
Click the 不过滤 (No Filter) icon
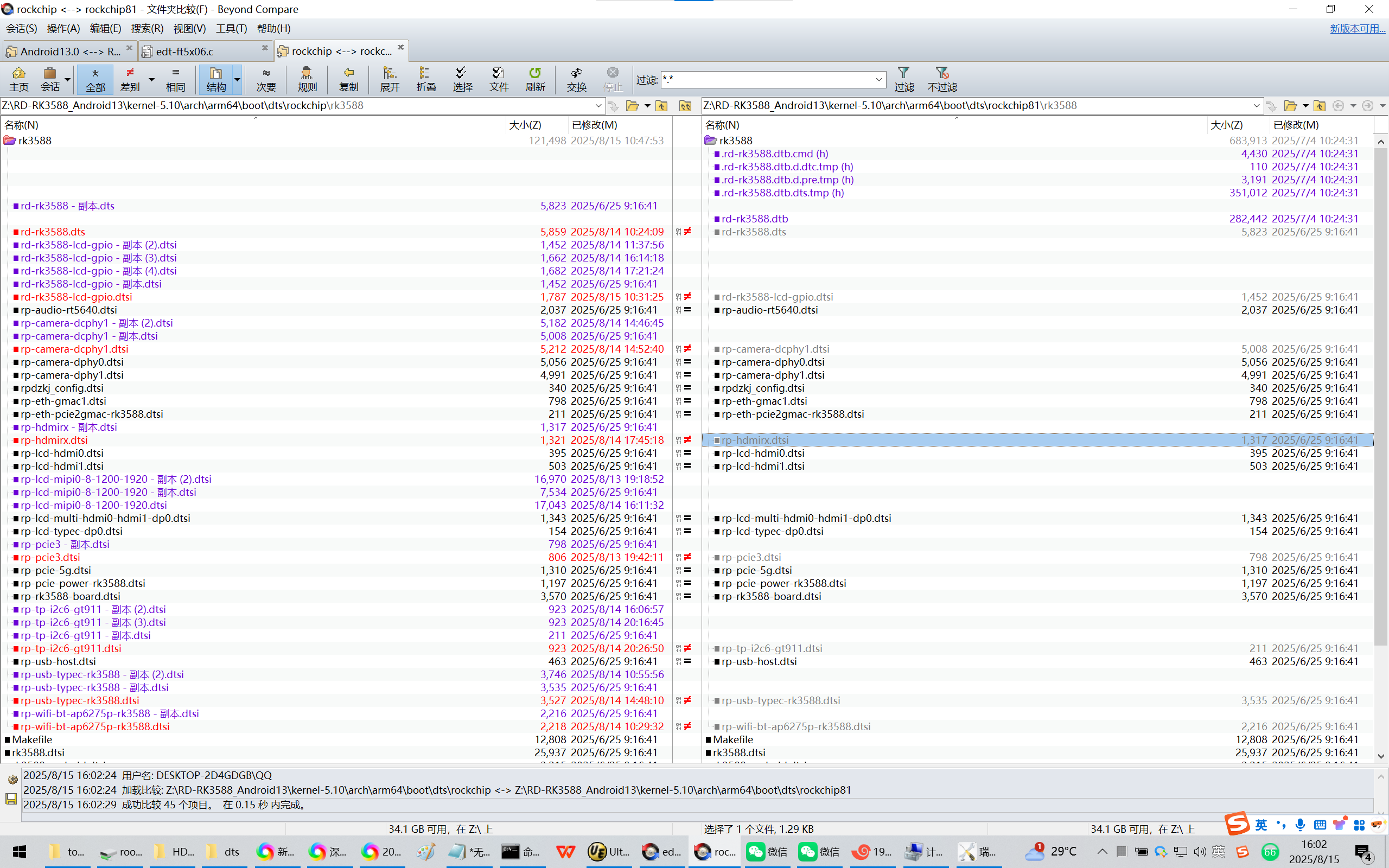coord(942,79)
